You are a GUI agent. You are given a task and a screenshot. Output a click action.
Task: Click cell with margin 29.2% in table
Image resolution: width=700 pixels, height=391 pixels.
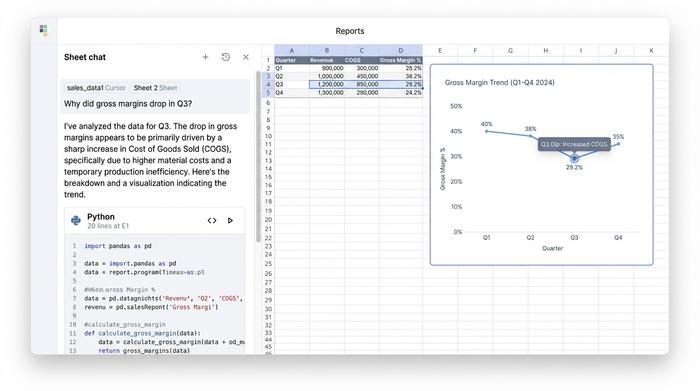[401, 84]
